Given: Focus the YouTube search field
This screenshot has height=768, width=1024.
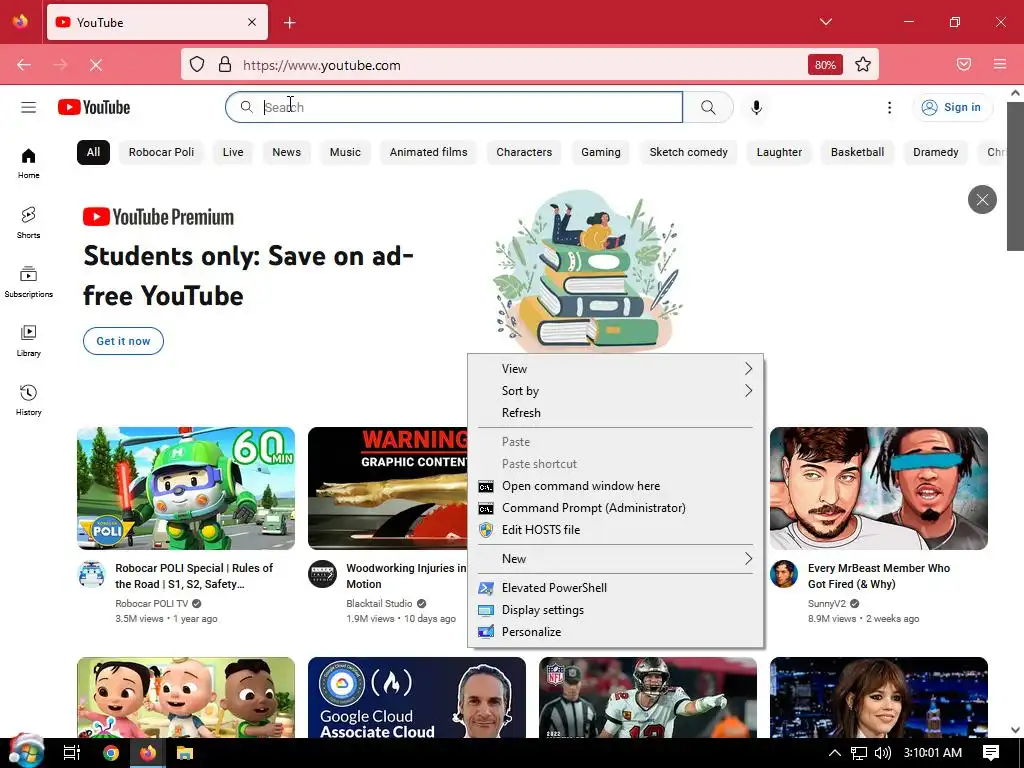Looking at the screenshot, I should (455, 107).
